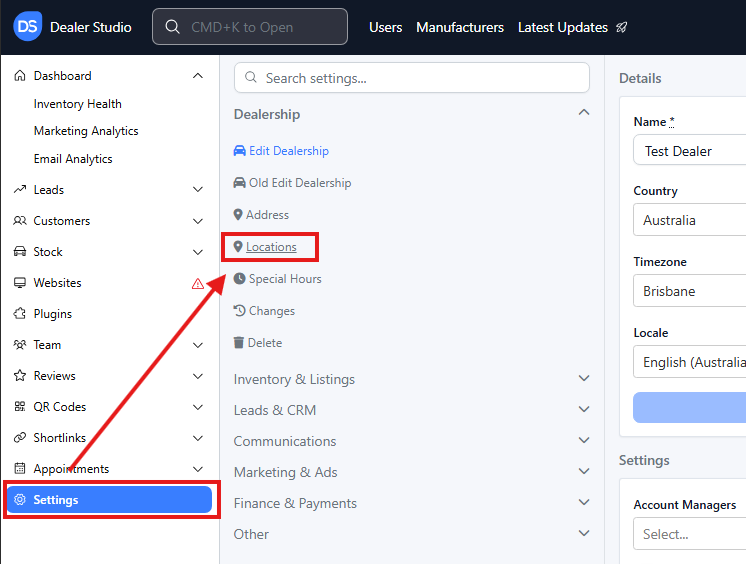Click the Plugins puzzle piece icon

[20, 314]
